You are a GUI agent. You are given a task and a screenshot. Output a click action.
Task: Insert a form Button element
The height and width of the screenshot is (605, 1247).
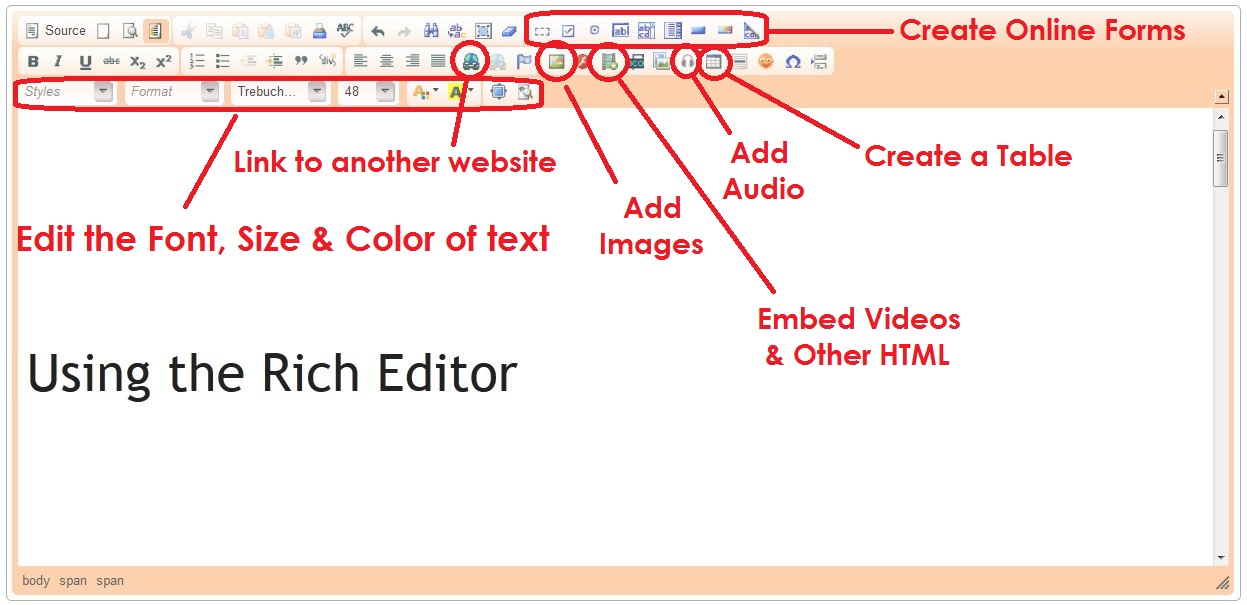coord(699,31)
